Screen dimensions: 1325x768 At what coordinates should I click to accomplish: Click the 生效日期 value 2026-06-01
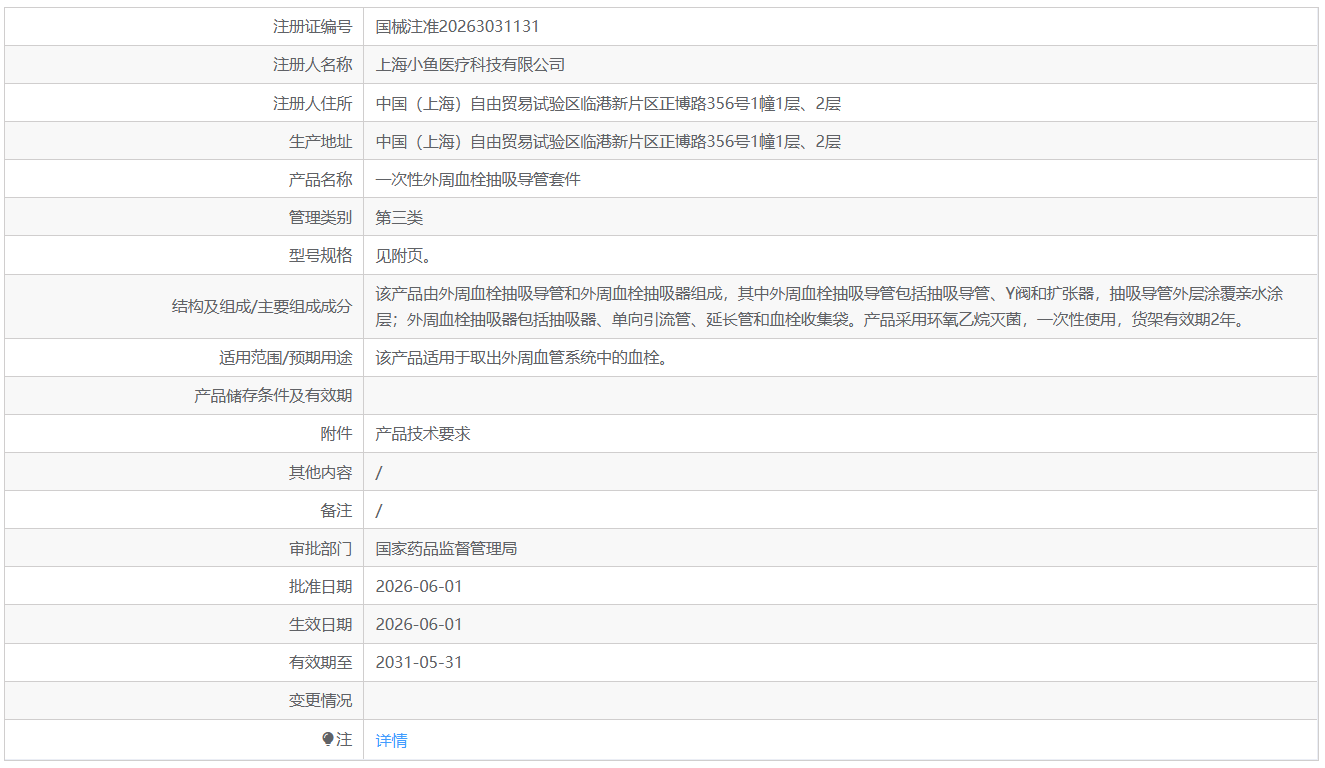tap(419, 625)
